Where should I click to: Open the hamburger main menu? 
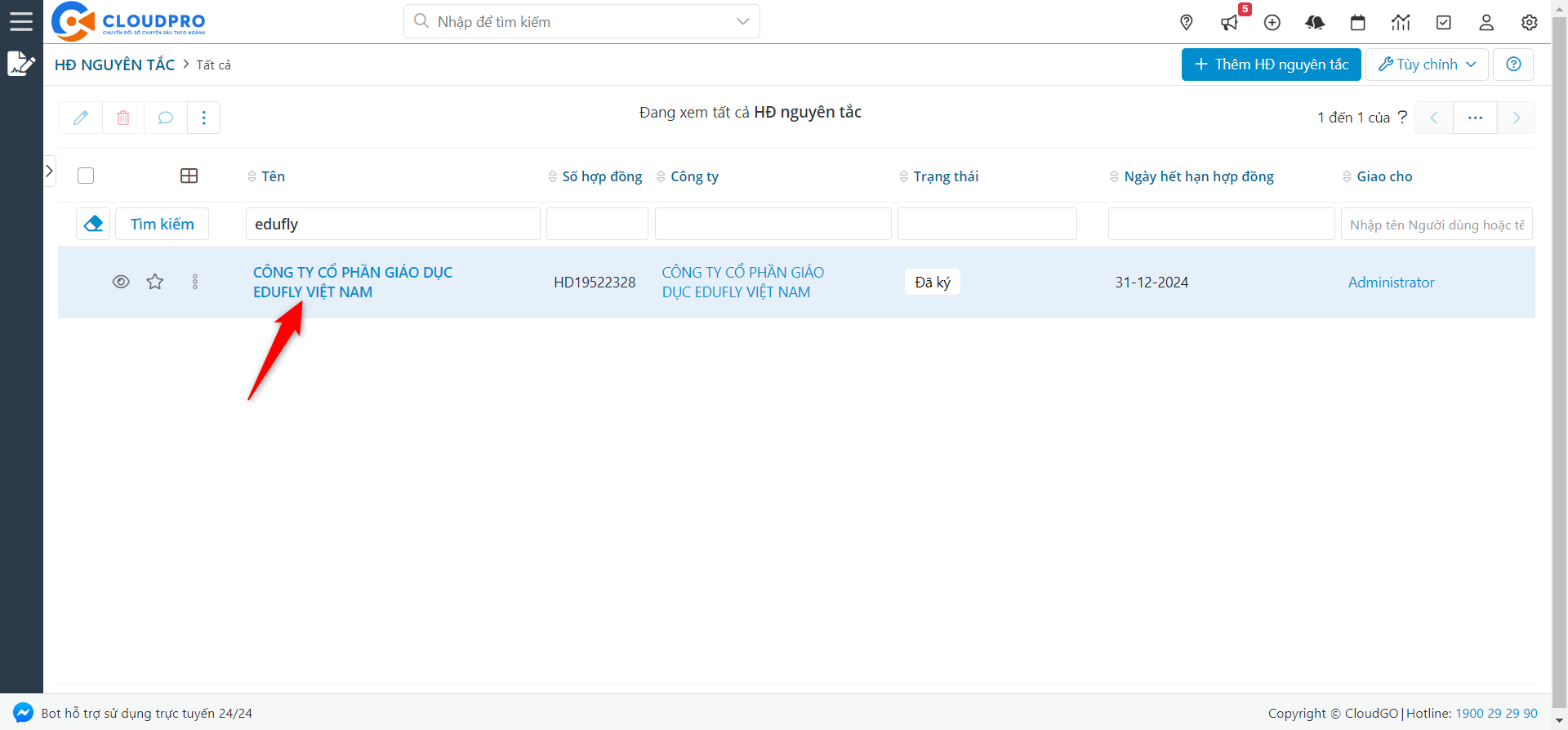[21, 21]
